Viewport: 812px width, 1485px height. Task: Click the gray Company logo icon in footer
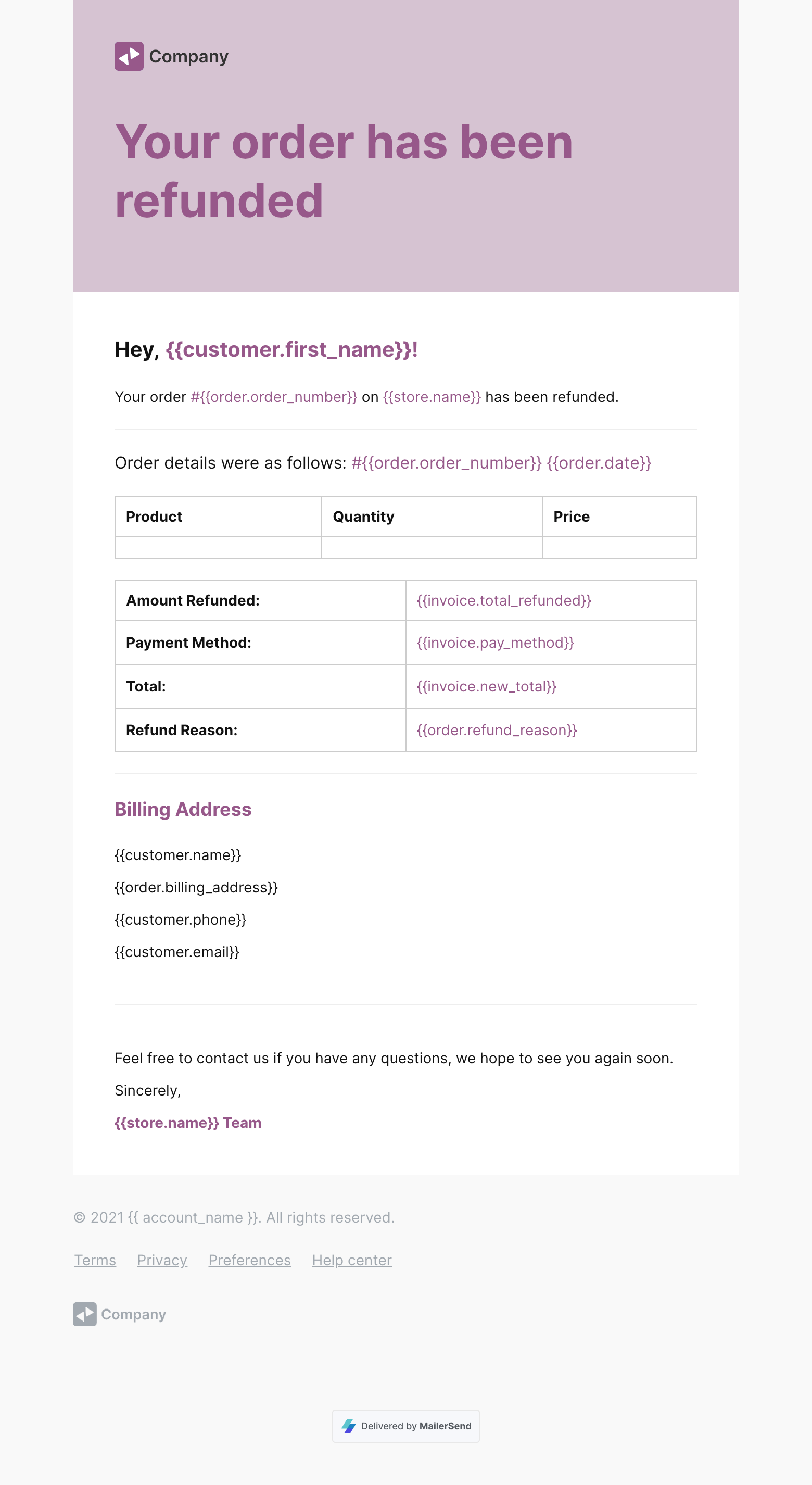pos(85,1314)
